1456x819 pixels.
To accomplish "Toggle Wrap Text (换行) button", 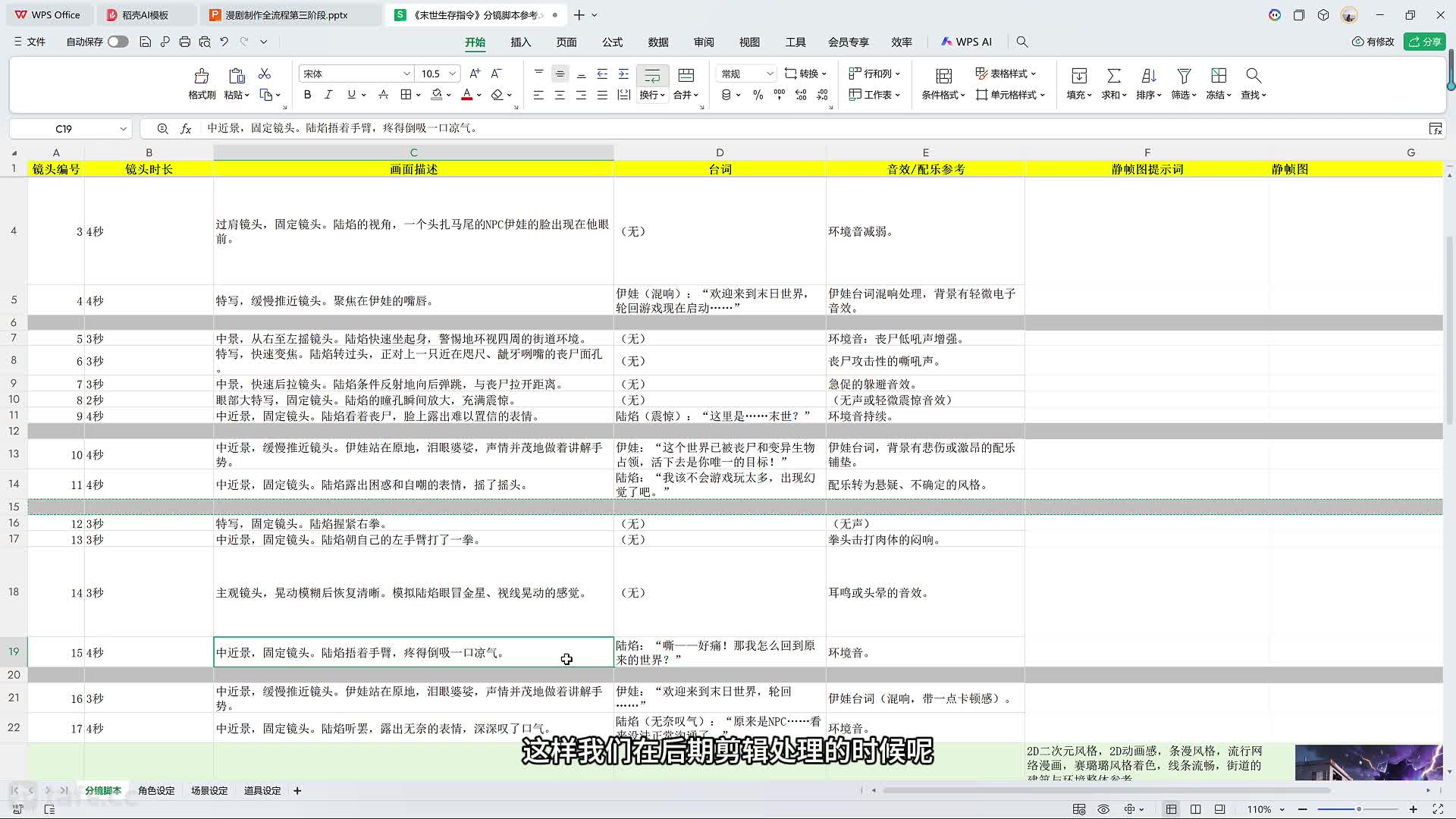I will coord(652,76).
